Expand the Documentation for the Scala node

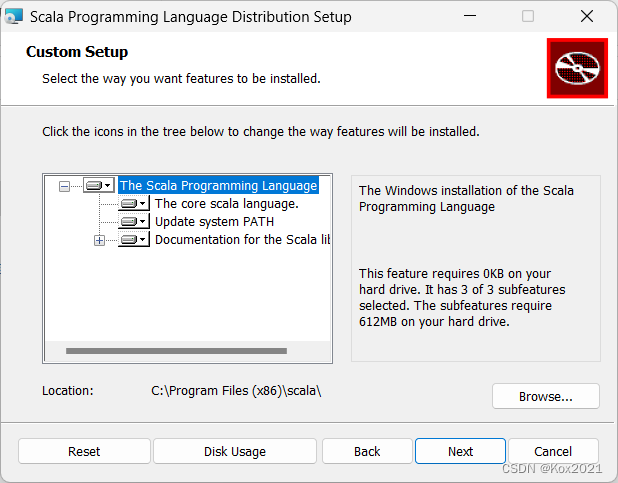click(x=99, y=240)
